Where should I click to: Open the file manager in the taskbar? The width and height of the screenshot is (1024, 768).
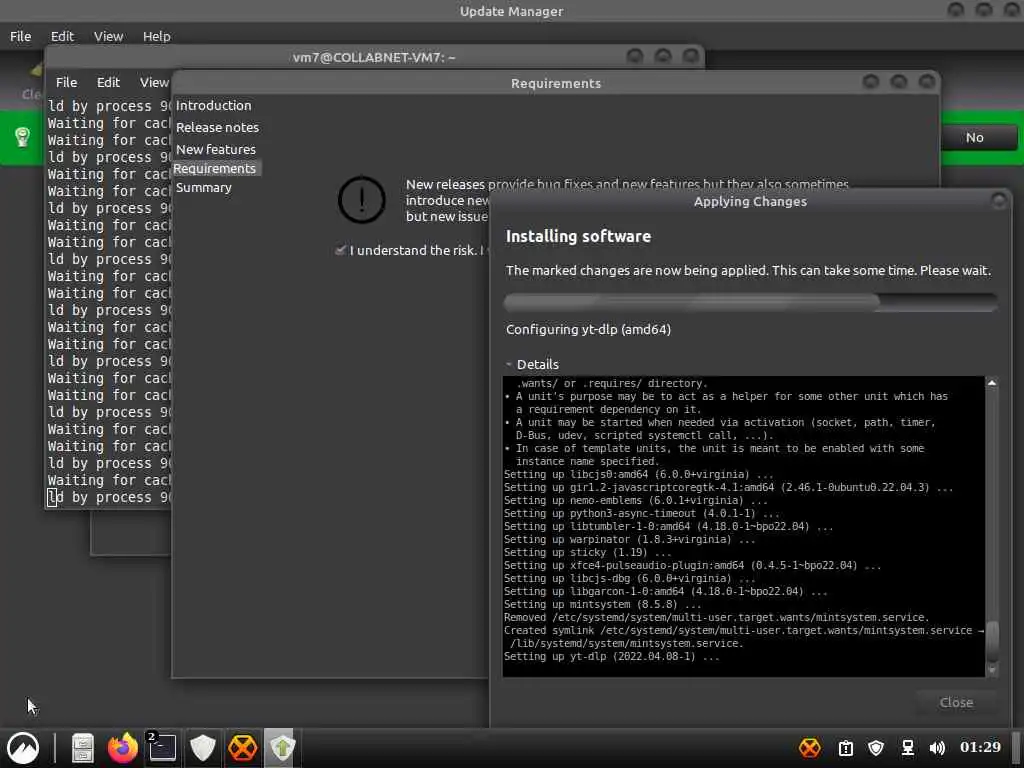point(83,748)
